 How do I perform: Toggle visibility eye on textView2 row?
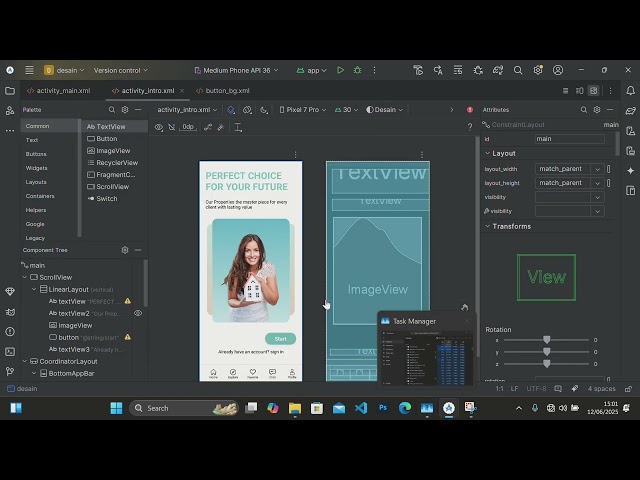point(138,313)
